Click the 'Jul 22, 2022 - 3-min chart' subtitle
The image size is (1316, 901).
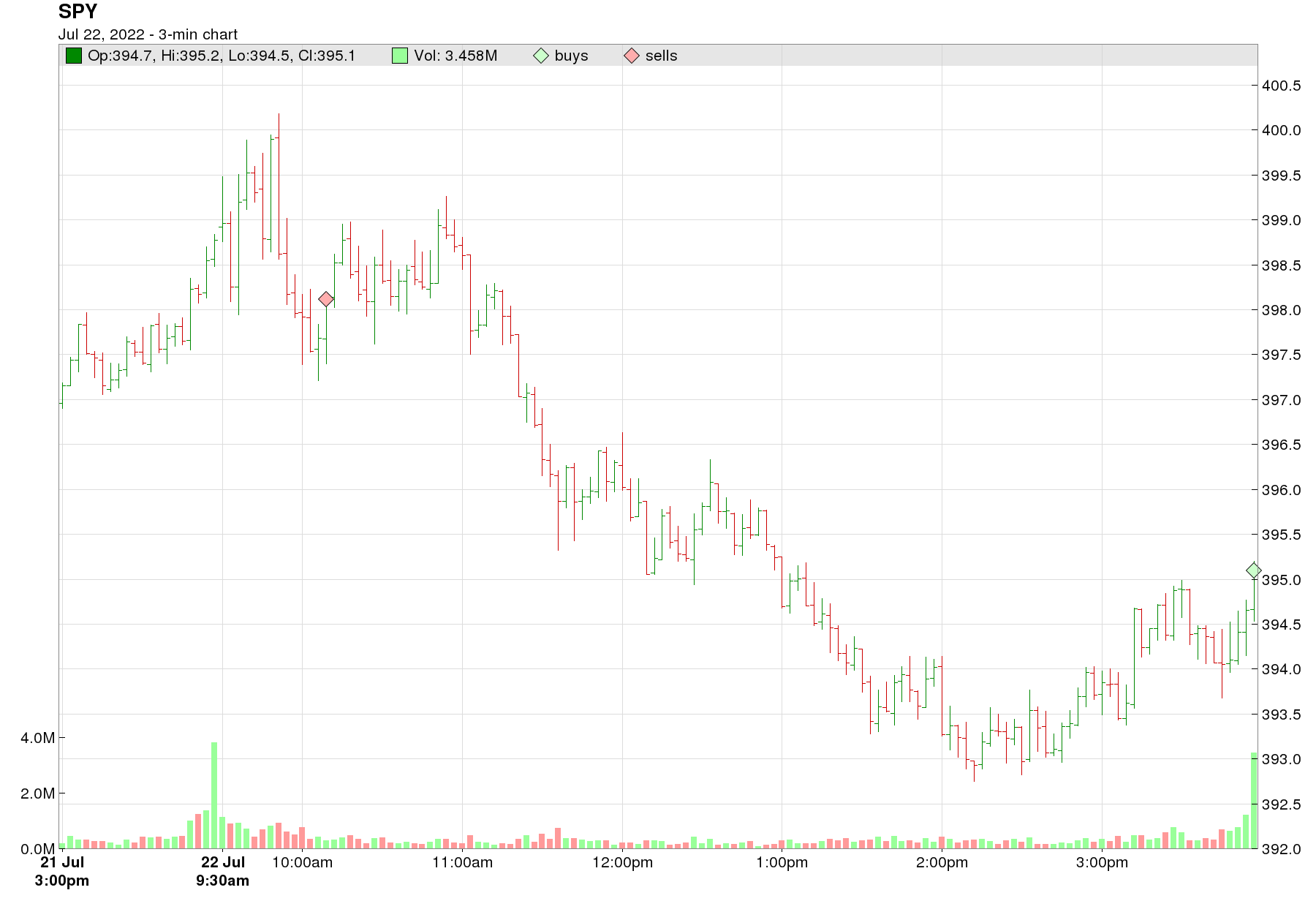tap(148, 34)
